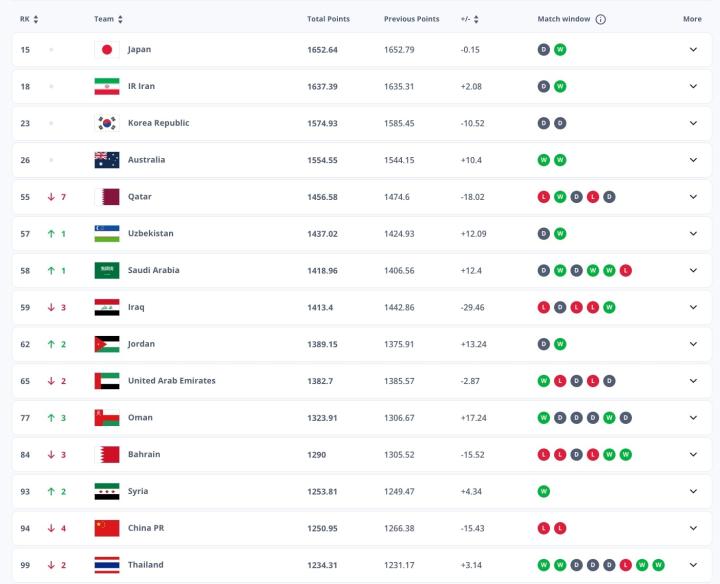Viewport: 720px width, 584px height.
Task: Expand the Uzbekistan row details
Action: (x=692, y=234)
